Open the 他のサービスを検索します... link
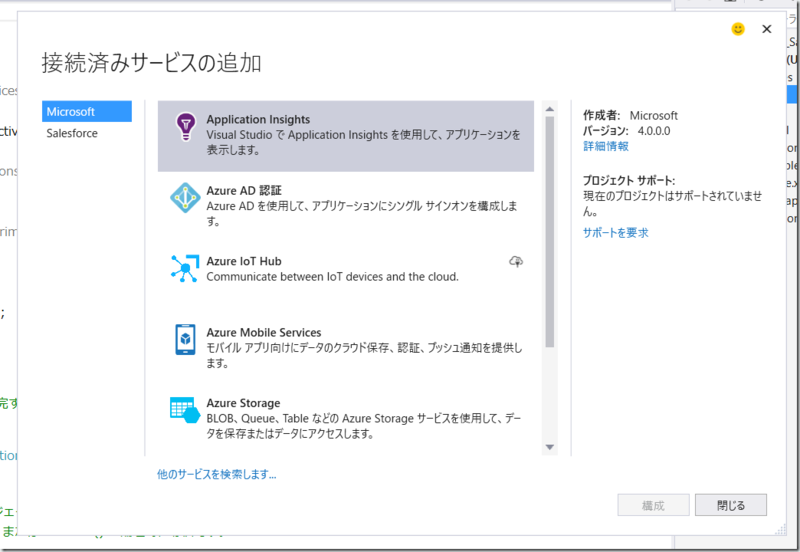The width and height of the screenshot is (800, 552). pos(216,474)
